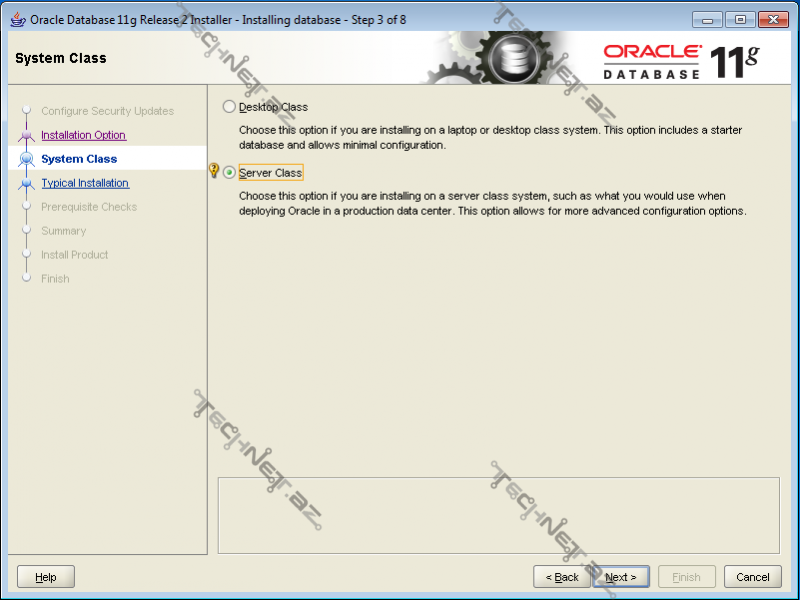The width and height of the screenshot is (800, 600).
Task: Click the Installation Option step icon
Action: pyautogui.click(x=27, y=135)
